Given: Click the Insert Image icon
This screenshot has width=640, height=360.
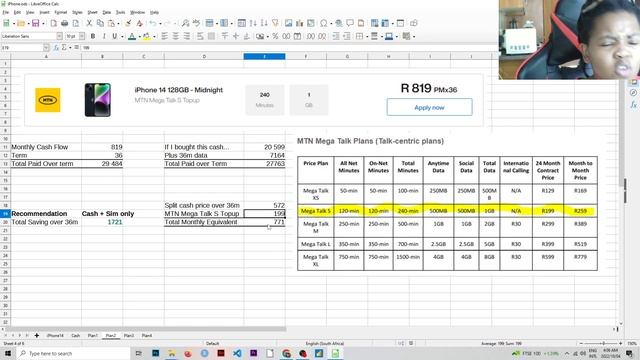Looking at the screenshot, I should [x=288, y=23].
